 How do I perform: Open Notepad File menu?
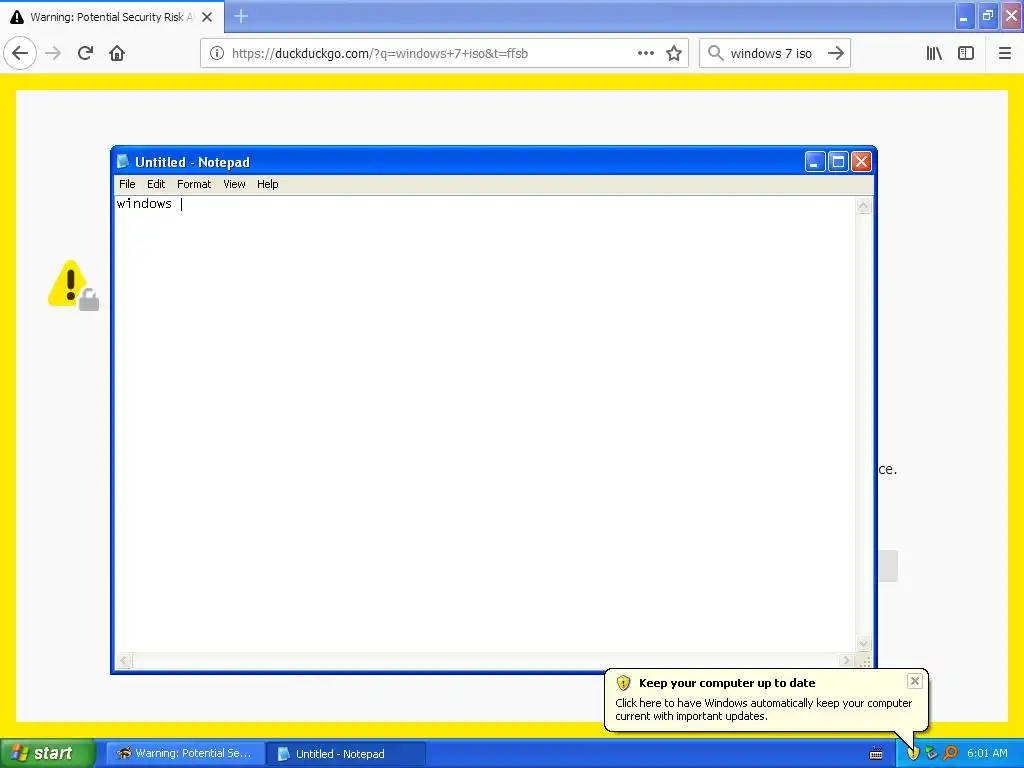(x=127, y=184)
